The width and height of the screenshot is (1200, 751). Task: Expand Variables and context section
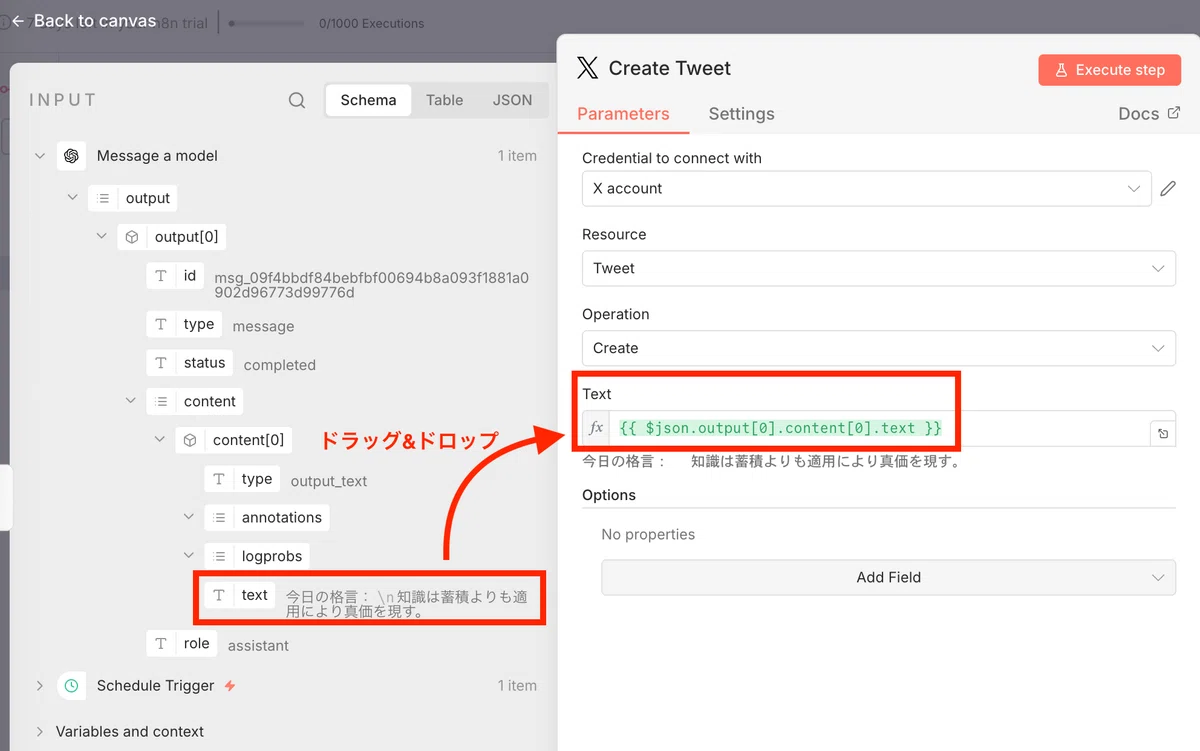point(40,731)
